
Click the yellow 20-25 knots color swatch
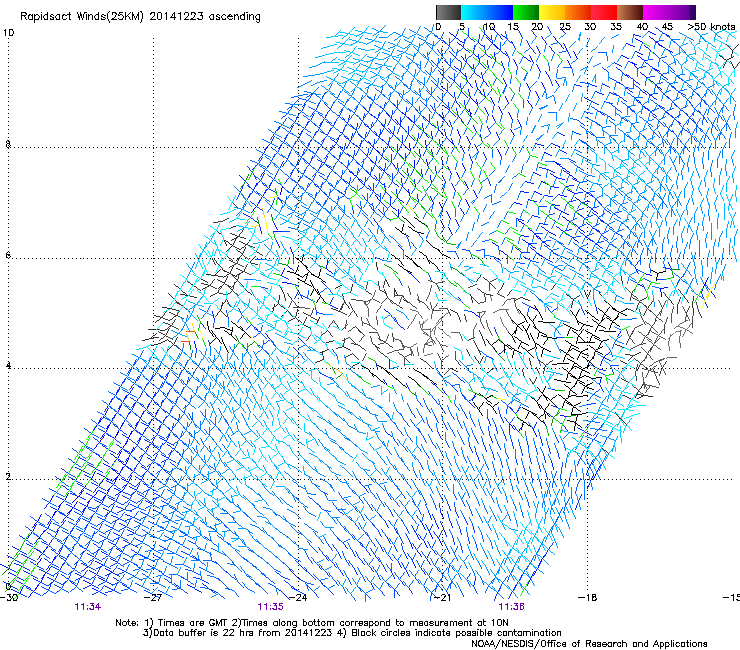(552, 12)
